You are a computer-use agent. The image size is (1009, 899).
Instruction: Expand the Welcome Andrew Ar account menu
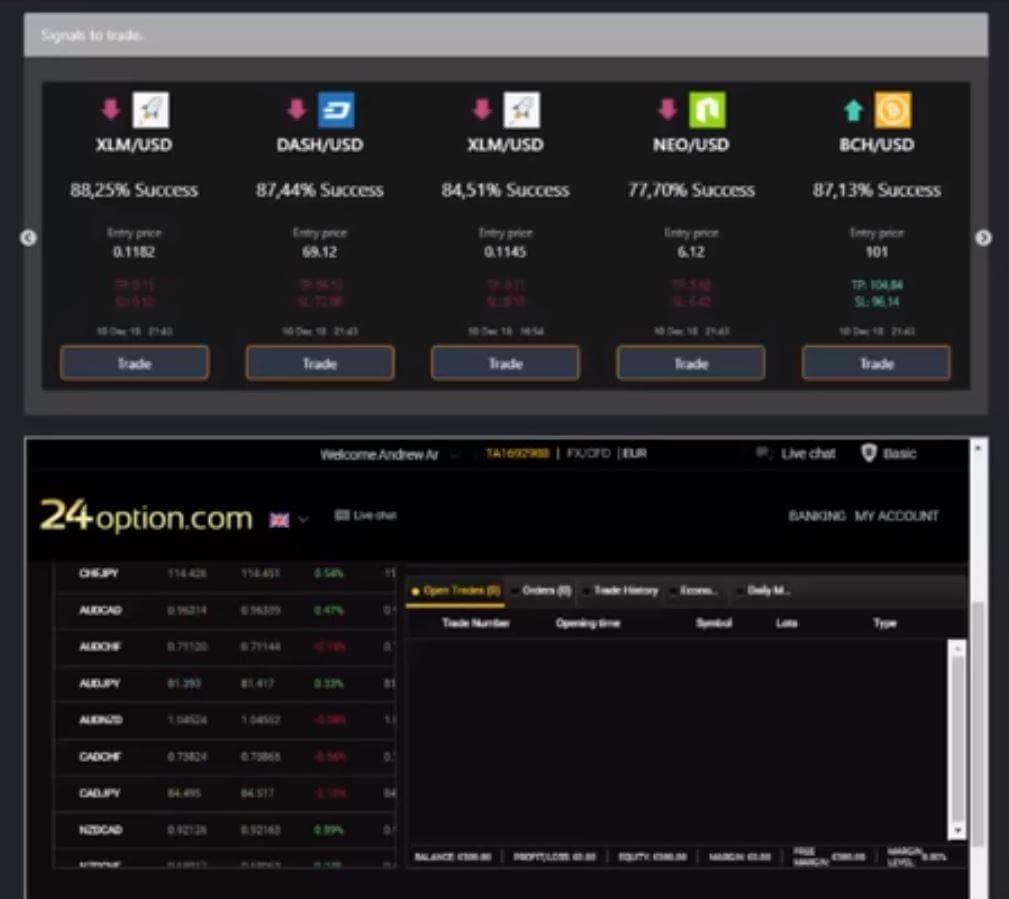(455, 455)
